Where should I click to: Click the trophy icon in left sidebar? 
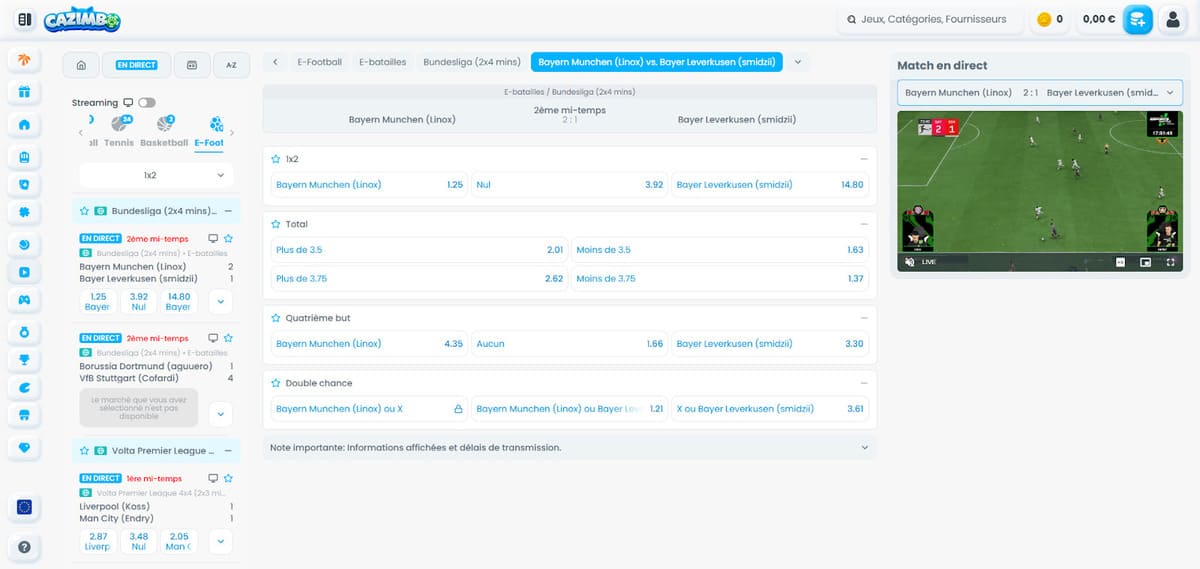24,359
